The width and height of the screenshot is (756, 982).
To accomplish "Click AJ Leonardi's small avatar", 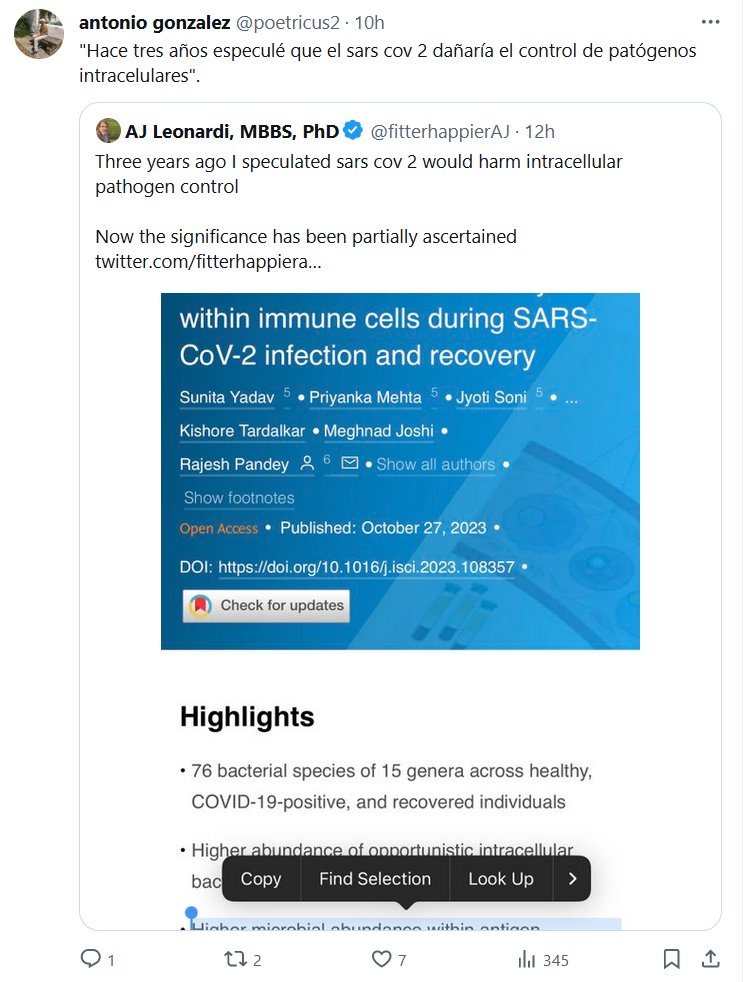I will coord(108,130).
